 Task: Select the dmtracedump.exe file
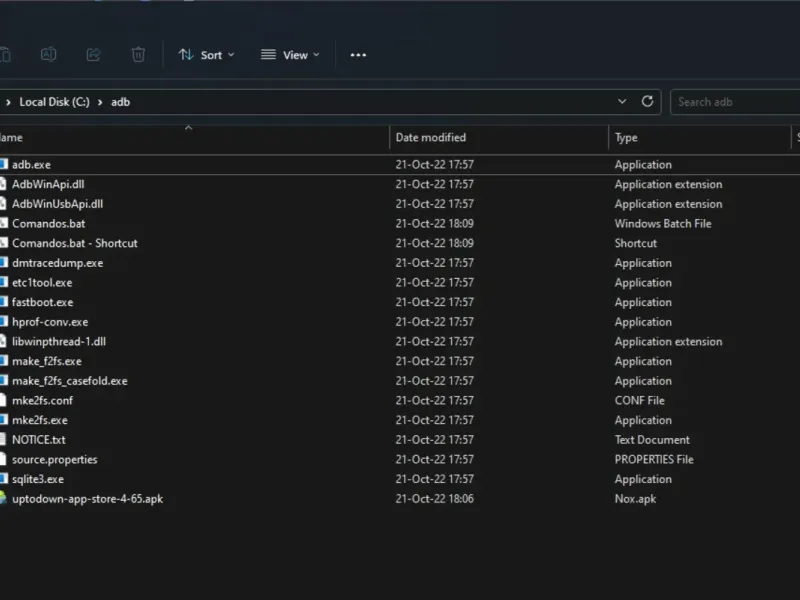pos(57,263)
